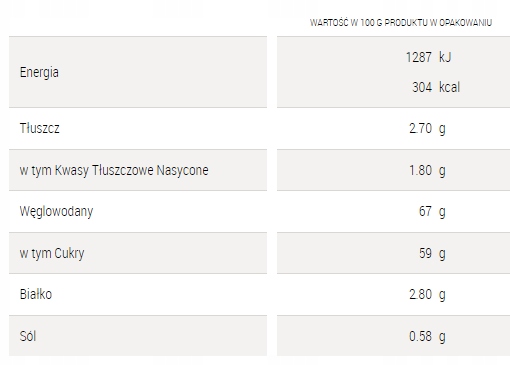Select the 1.80 g saturated fat value
This screenshot has width=510, height=365.
click(x=427, y=171)
